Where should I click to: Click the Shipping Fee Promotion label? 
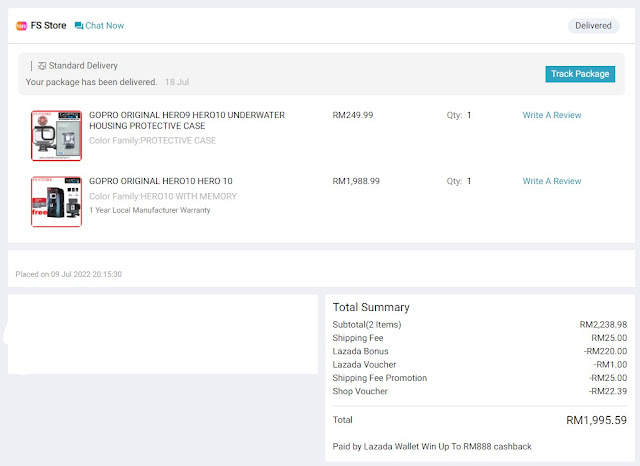(x=380, y=378)
